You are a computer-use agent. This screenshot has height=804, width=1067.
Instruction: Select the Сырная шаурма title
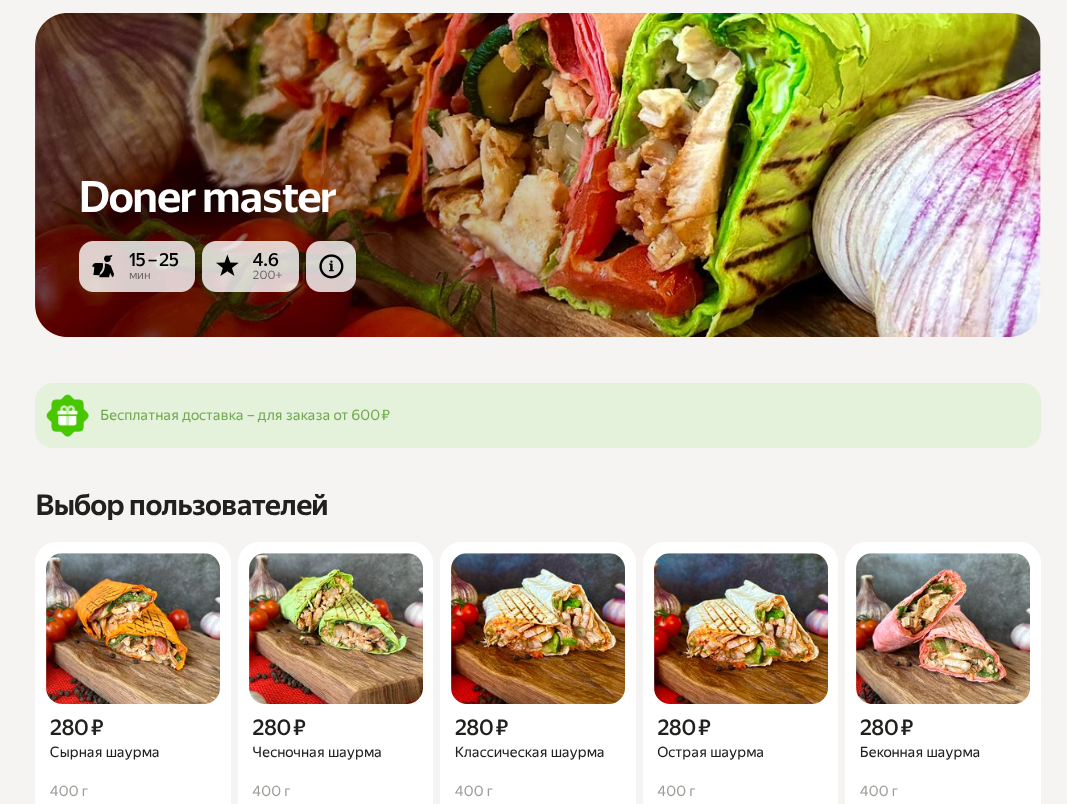pyautogui.click(x=104, y=752)
